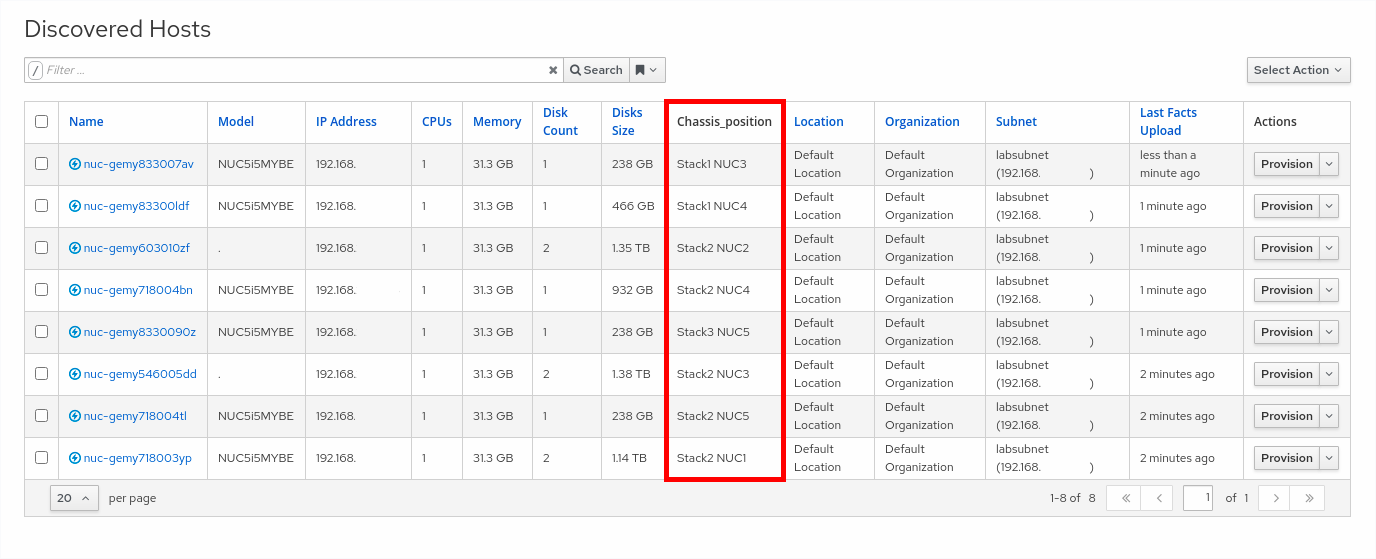Go to the previous page arrow
This screenshot has height=559, width=1376.
(1157, 498)
